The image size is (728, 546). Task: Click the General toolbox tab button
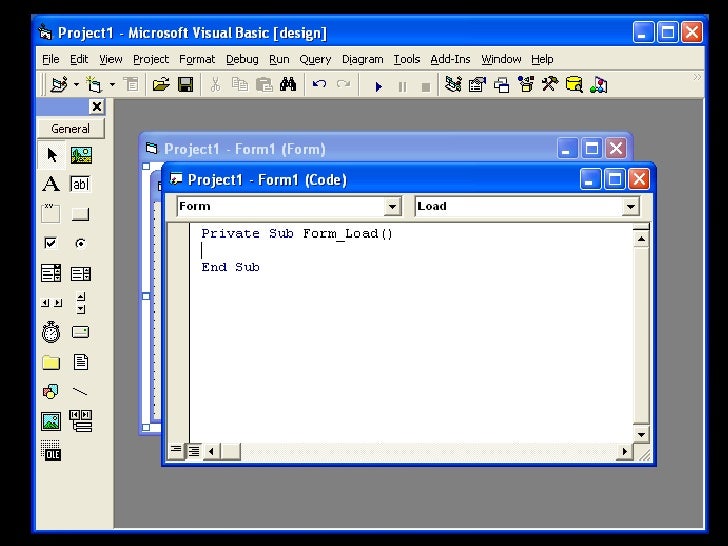coord(71,129)
